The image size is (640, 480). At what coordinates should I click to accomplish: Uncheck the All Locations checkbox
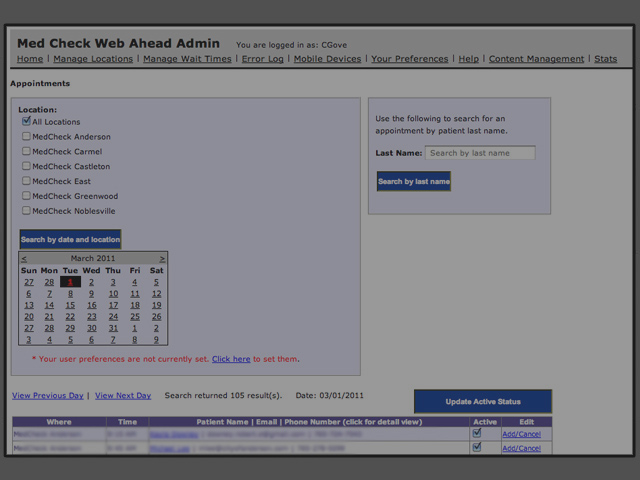click(26, 121)
